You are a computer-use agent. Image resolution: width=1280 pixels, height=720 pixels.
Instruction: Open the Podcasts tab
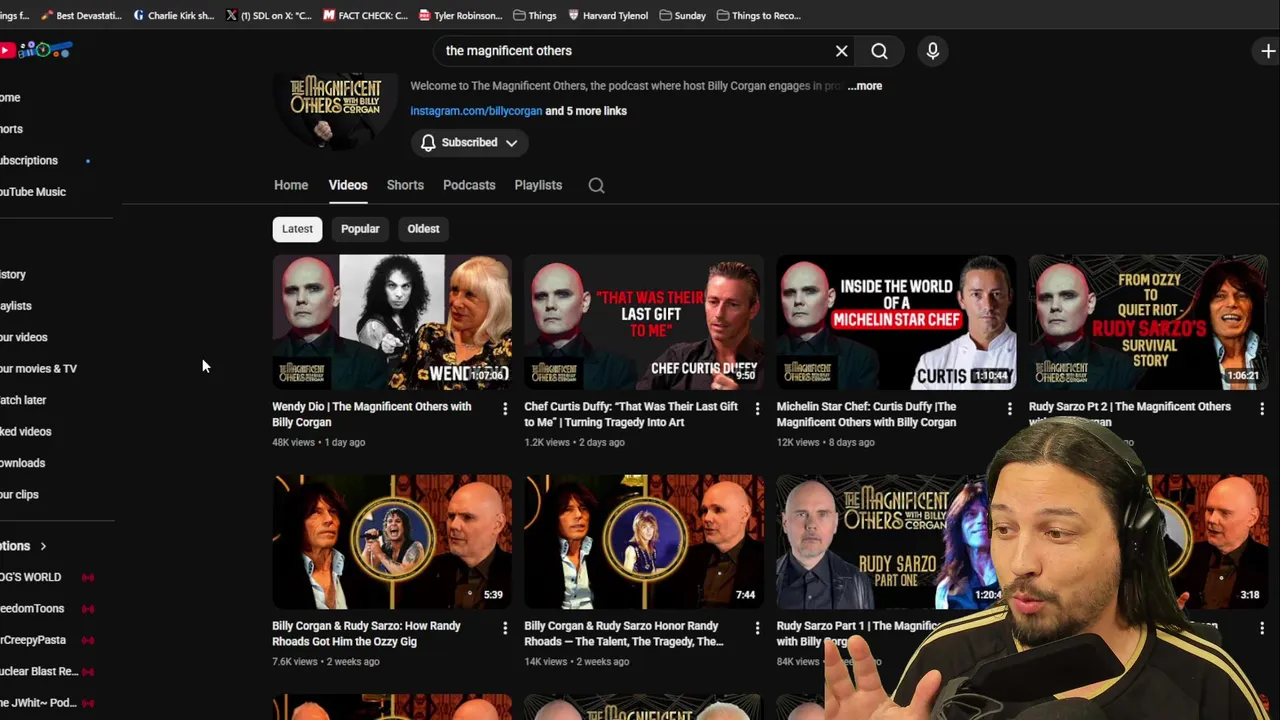[x=469, y=185]
